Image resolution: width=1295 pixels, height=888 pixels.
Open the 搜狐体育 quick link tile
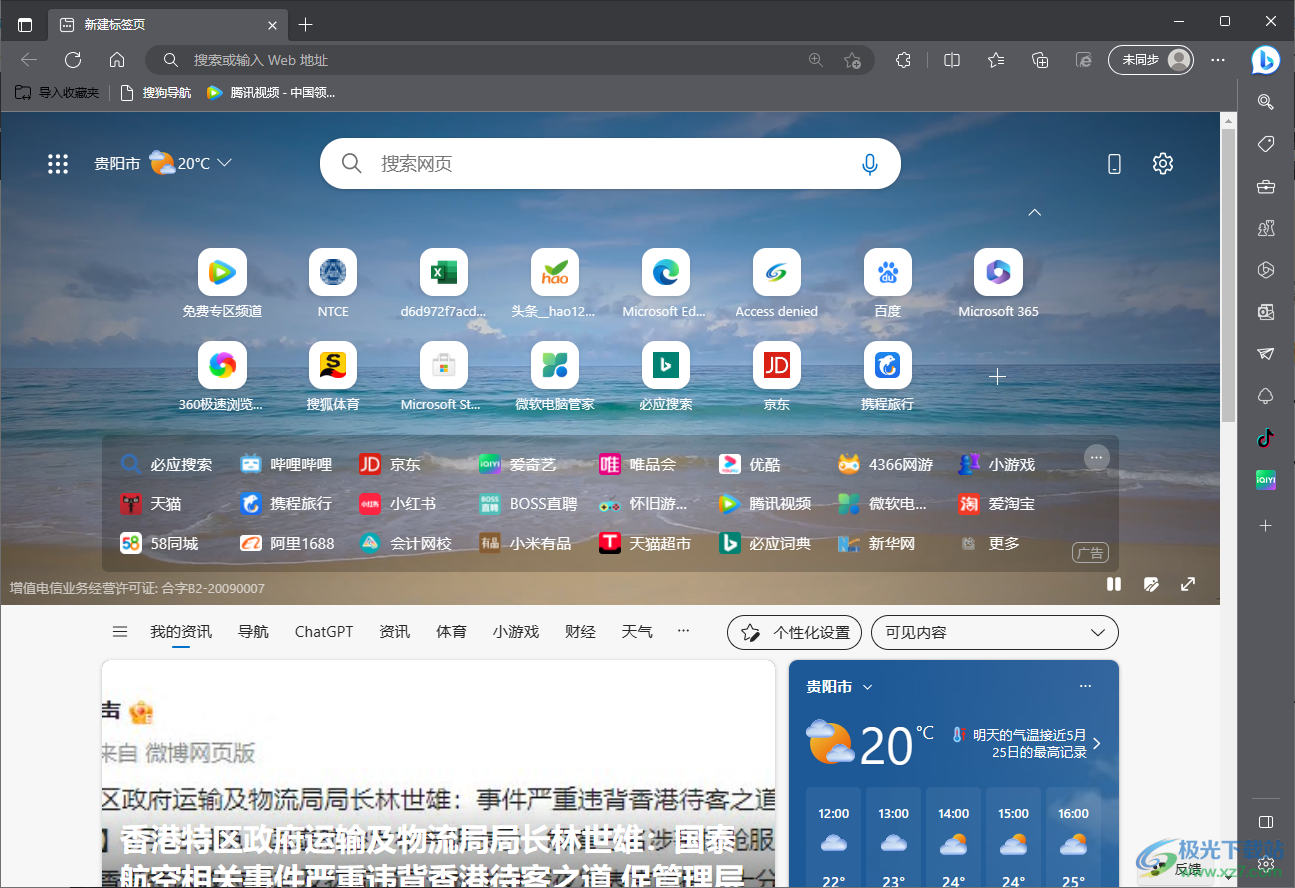tap(333, 377)
